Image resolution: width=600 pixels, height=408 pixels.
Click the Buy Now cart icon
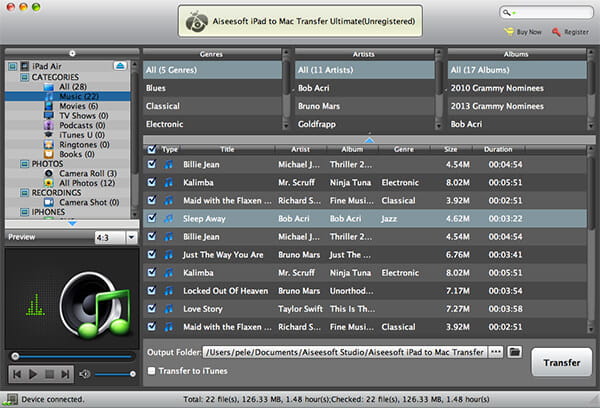(509, 32)
